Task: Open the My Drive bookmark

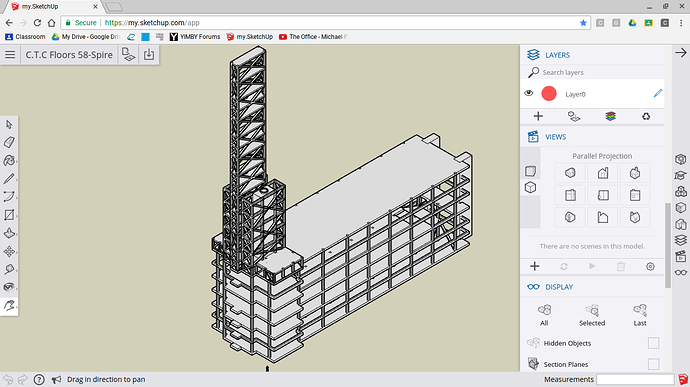Action: [86, 37]
